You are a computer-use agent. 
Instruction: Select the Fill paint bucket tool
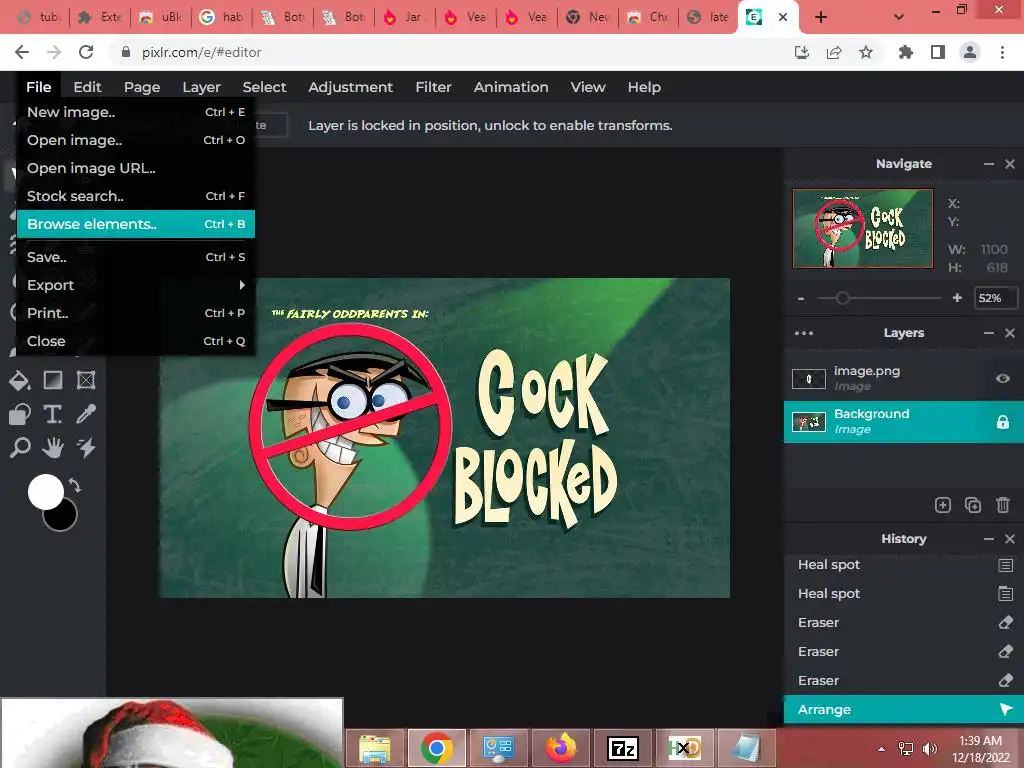pyautogui.click(x=20, y=380)
